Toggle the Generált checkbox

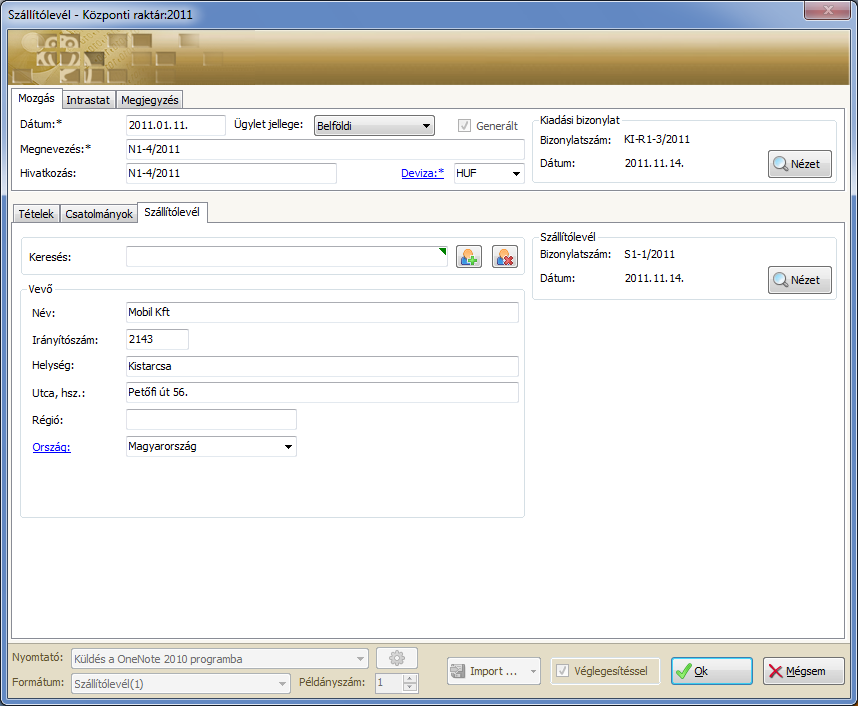click(x=464, y=126)
